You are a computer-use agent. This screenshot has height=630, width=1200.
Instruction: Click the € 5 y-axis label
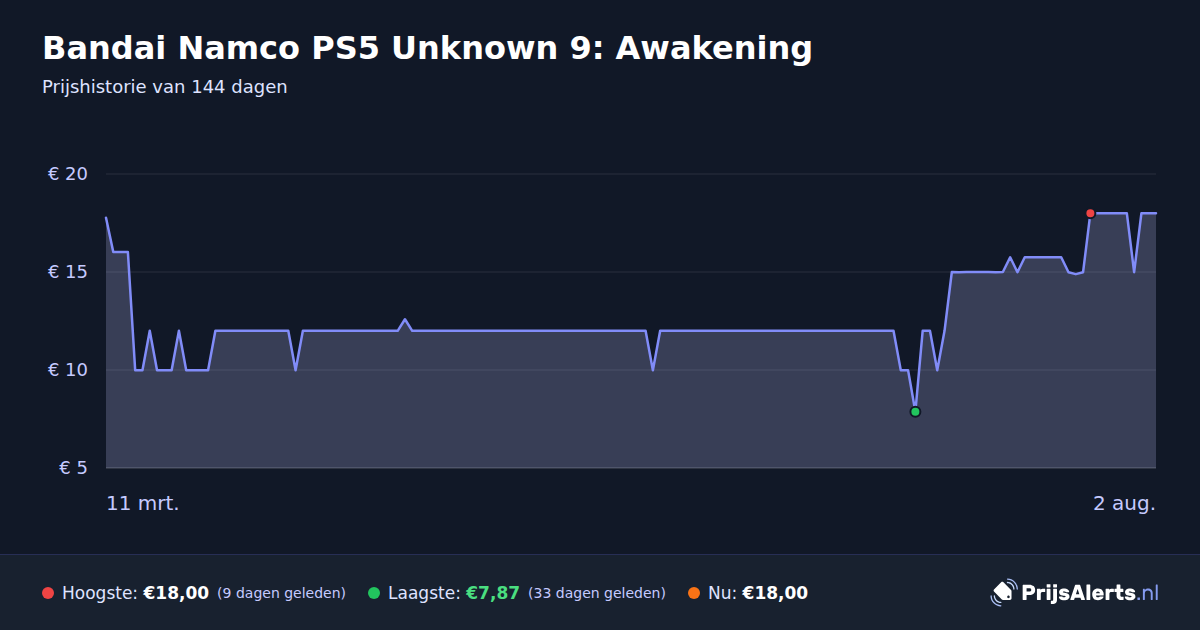click(74, 468)
